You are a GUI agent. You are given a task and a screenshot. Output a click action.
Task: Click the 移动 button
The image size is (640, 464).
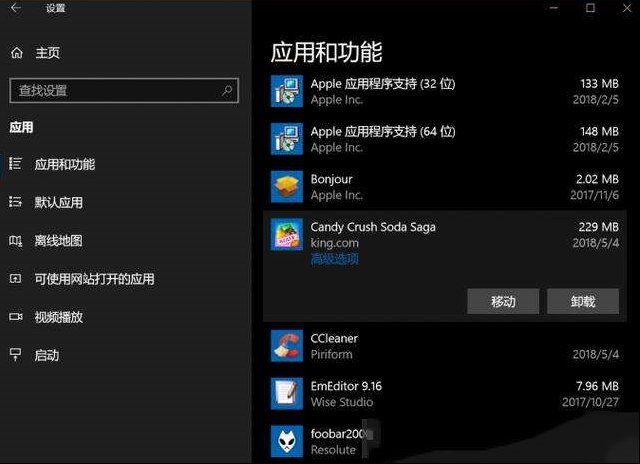point(503,302)
